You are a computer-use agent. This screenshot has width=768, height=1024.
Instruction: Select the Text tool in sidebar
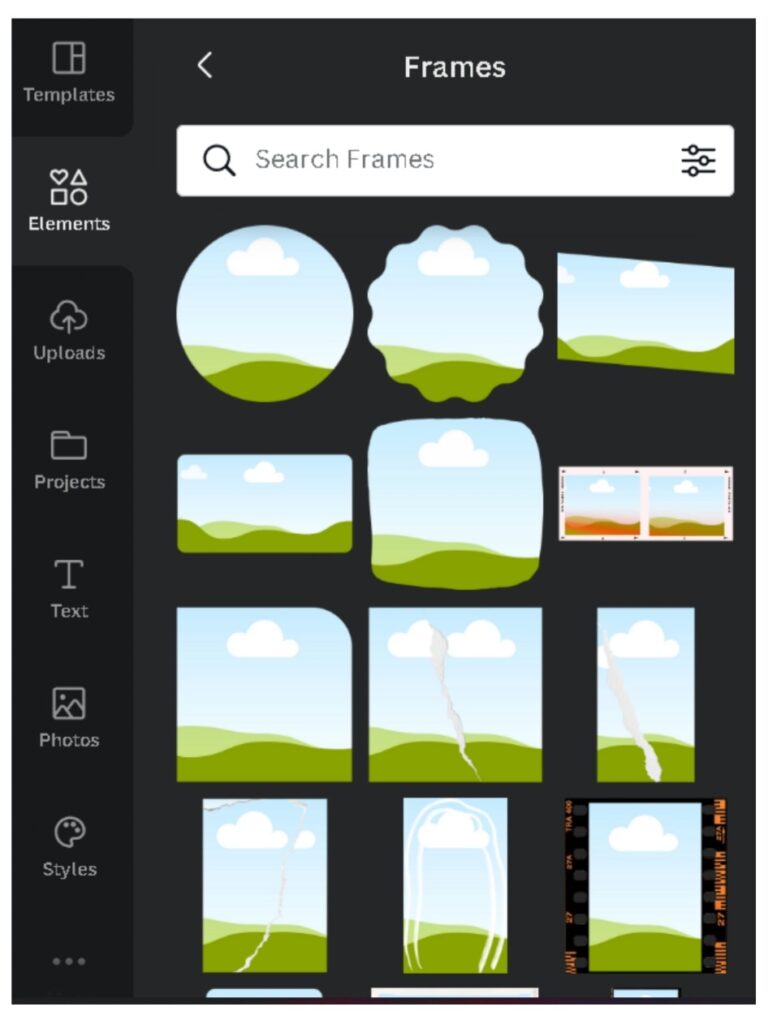[x=69, y=589]
